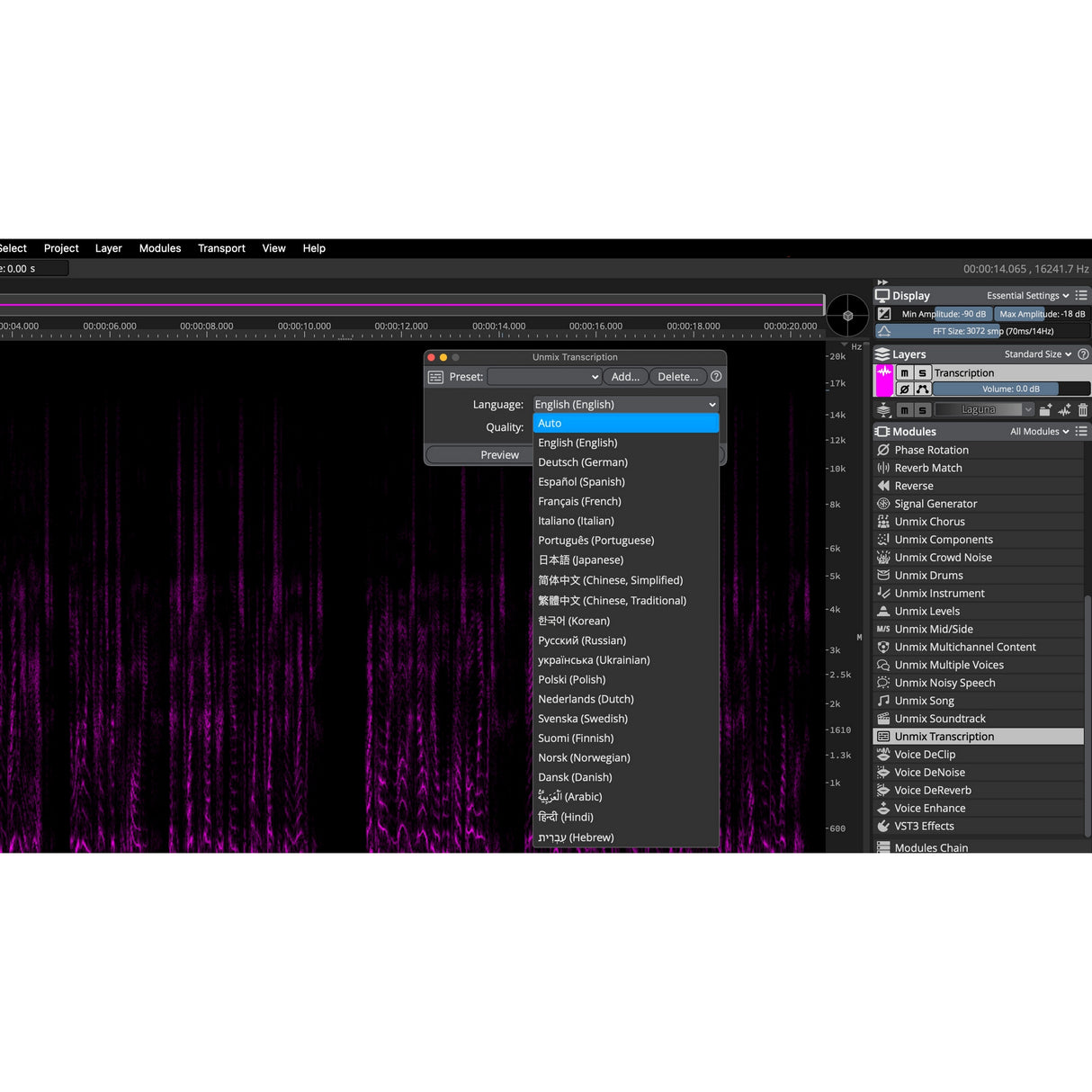Click the Add preset button

tap(625, 376)
